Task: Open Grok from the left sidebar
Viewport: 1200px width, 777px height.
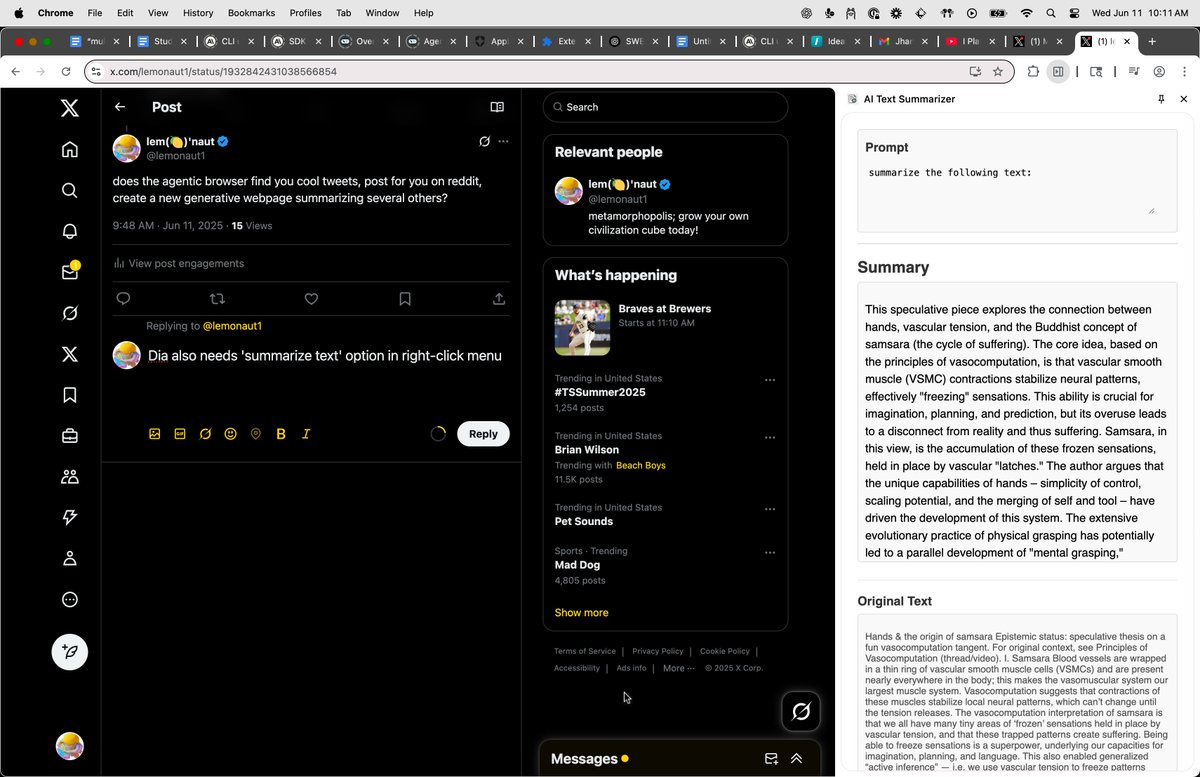Action: (69, 313)
